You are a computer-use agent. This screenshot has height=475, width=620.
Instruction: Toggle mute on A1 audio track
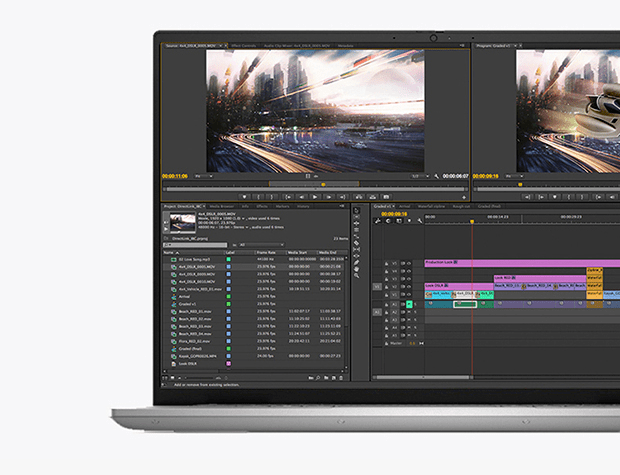409,304
